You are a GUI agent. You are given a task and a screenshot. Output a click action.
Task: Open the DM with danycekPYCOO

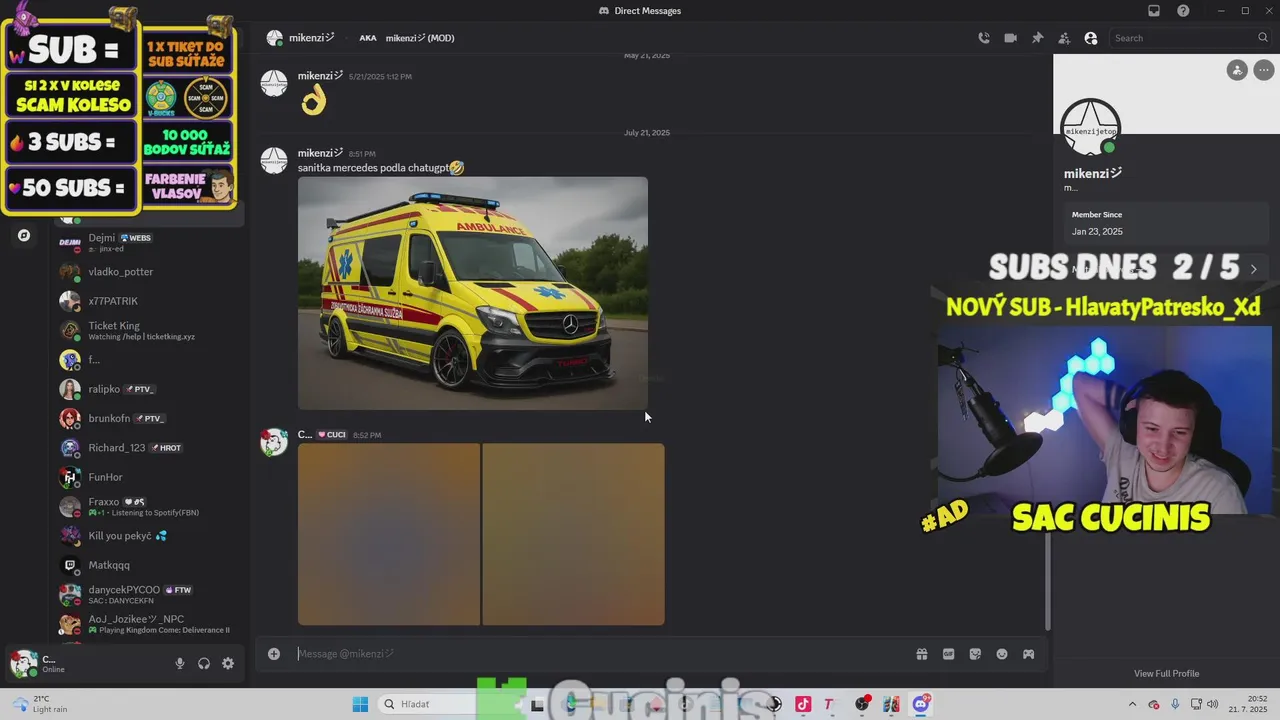147,594
